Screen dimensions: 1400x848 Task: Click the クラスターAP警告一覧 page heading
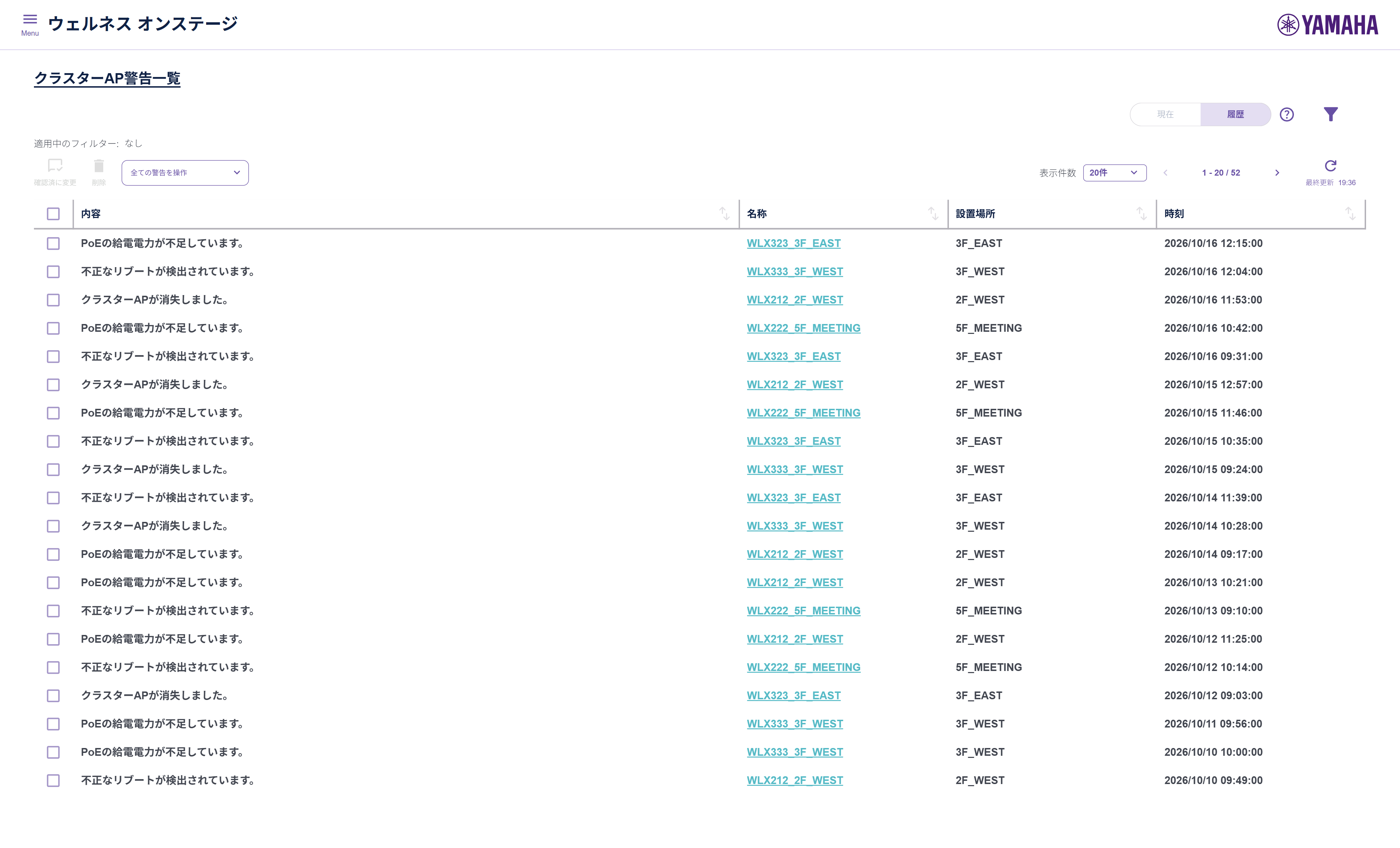pos(107,78)
